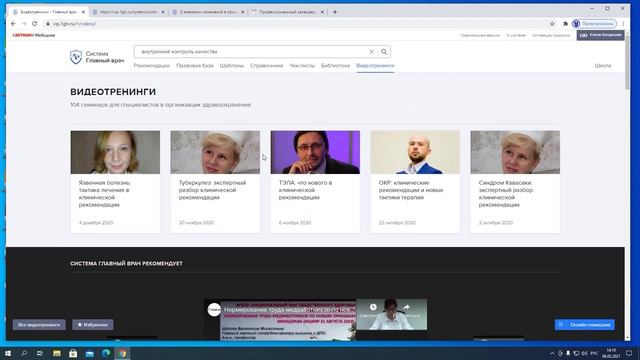Open the Windows Start menu
The height and width of the screenshot is (360, 640).
click(x=8, y=353)
